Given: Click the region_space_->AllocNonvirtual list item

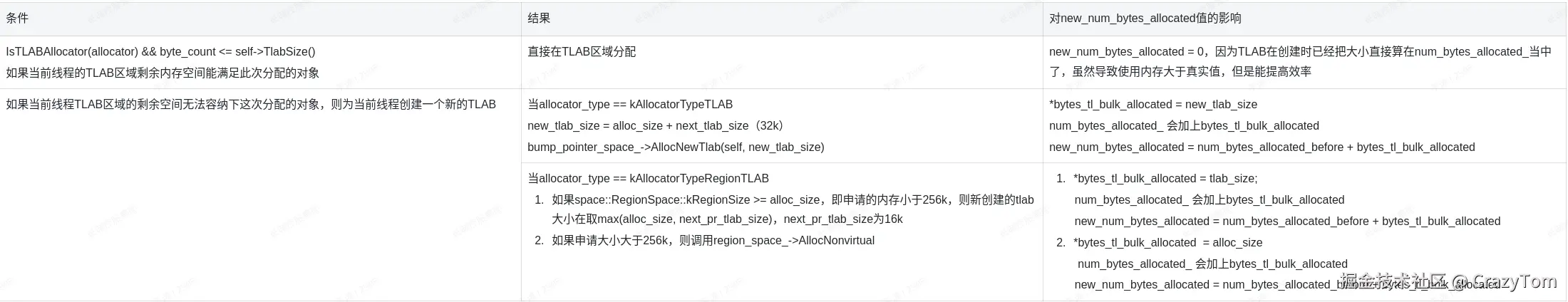Looking at the screenshot, I should pyautogui.click(x=713, y=241).
